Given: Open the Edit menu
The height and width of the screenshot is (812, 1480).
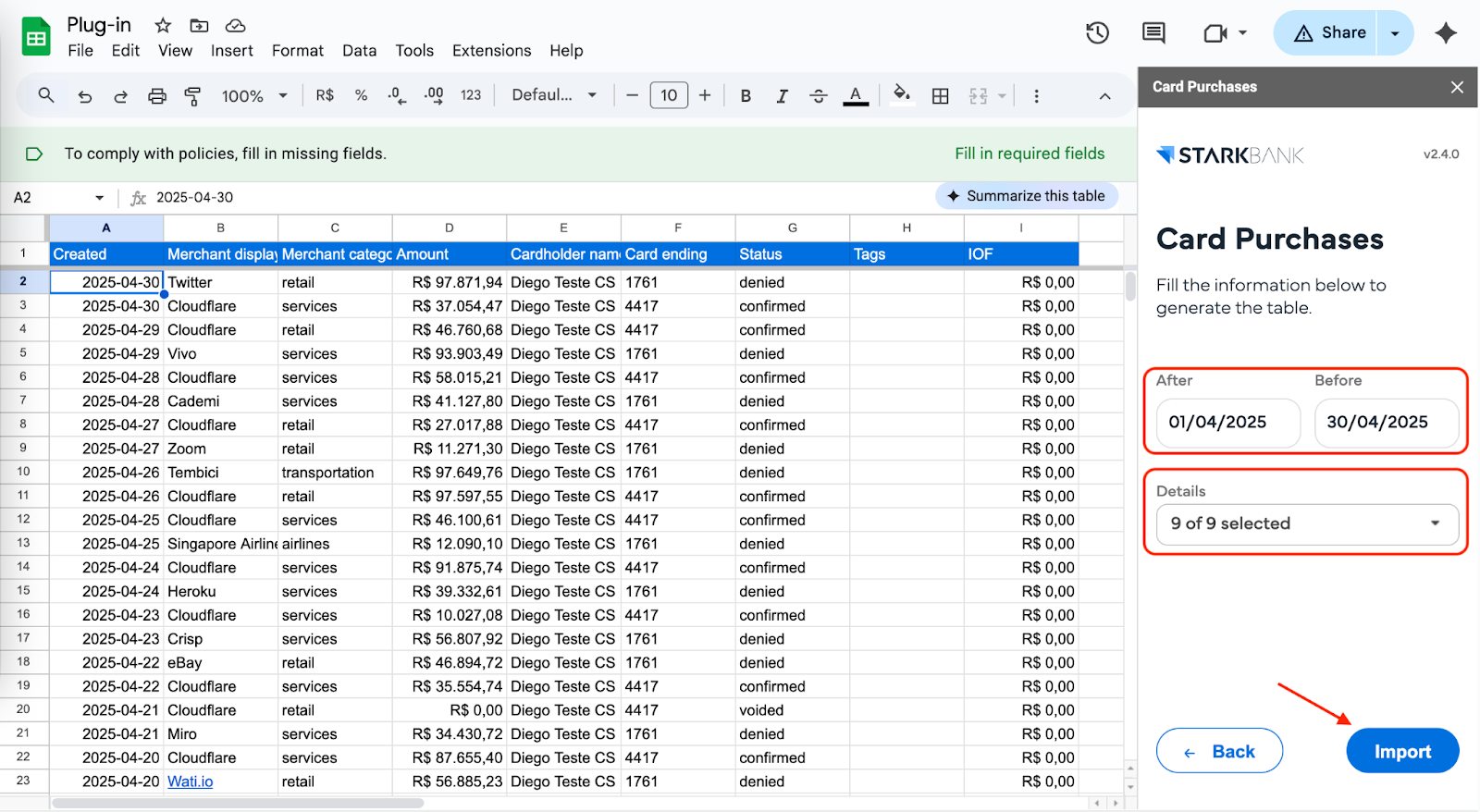Looking at the screenshot, I should [x=125, y=51].
